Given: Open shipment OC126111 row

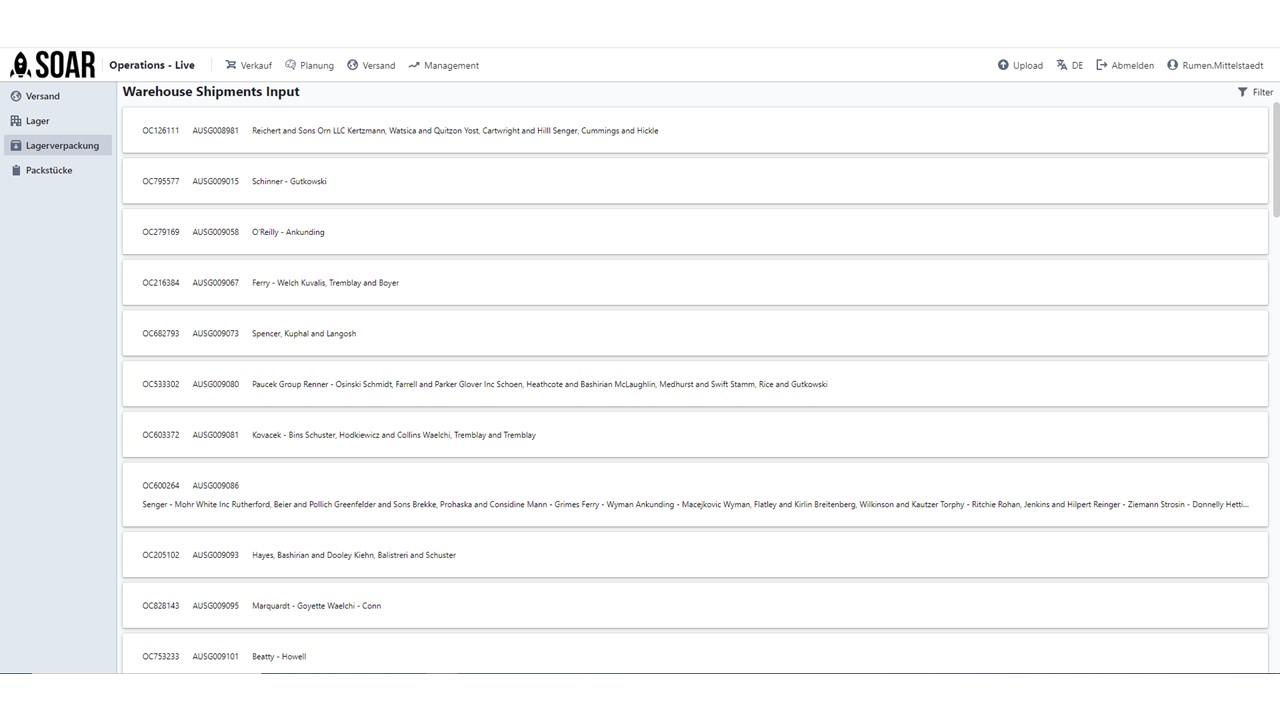Looking at the screenshot, I should [x=695, y=130].
